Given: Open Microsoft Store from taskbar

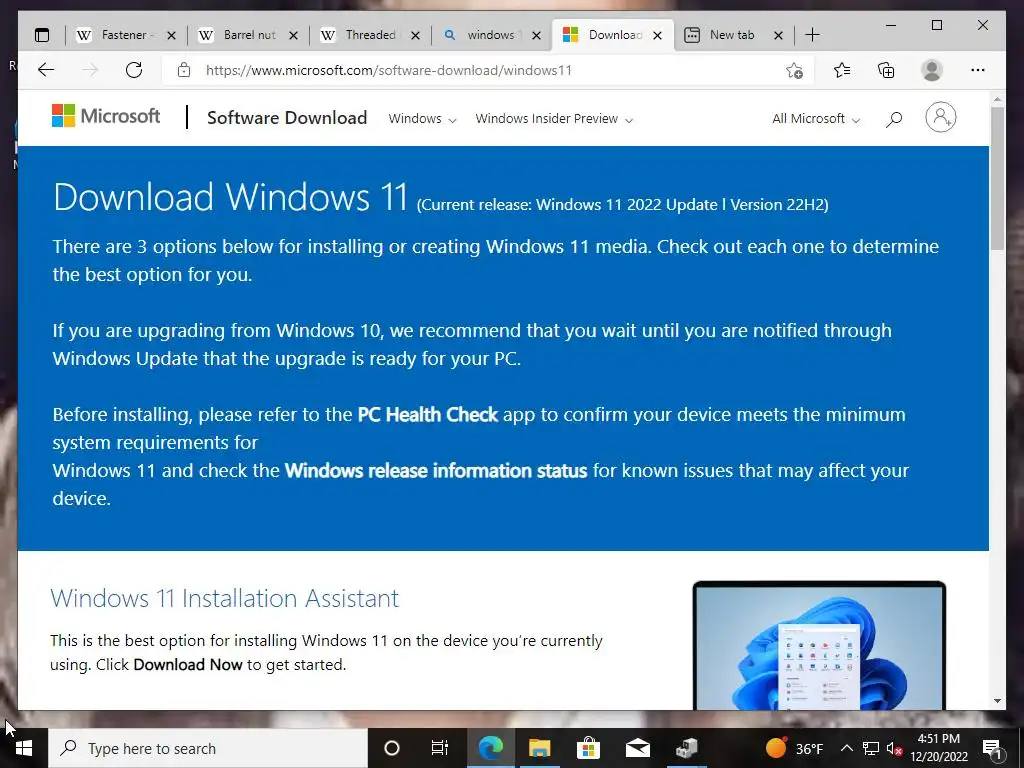Looking at the screenshot, I should pos(588,748).
